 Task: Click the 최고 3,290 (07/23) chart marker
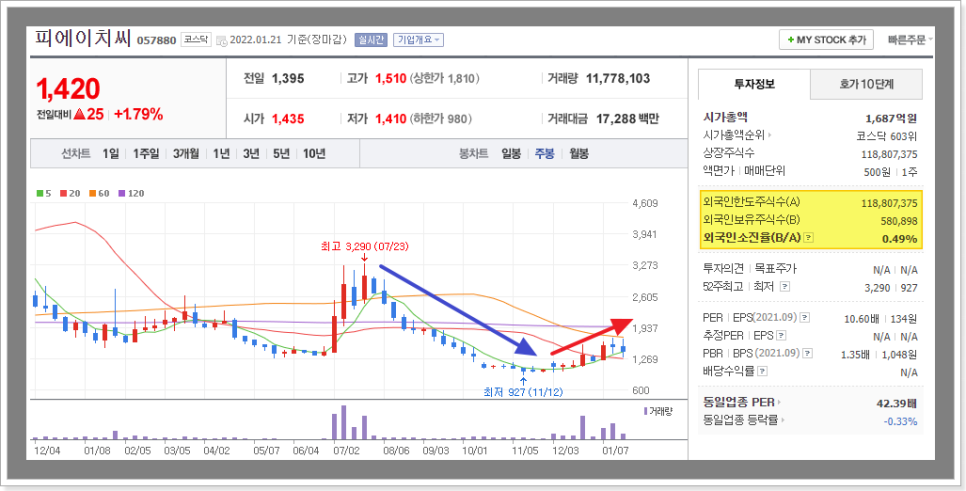[364, 246]
